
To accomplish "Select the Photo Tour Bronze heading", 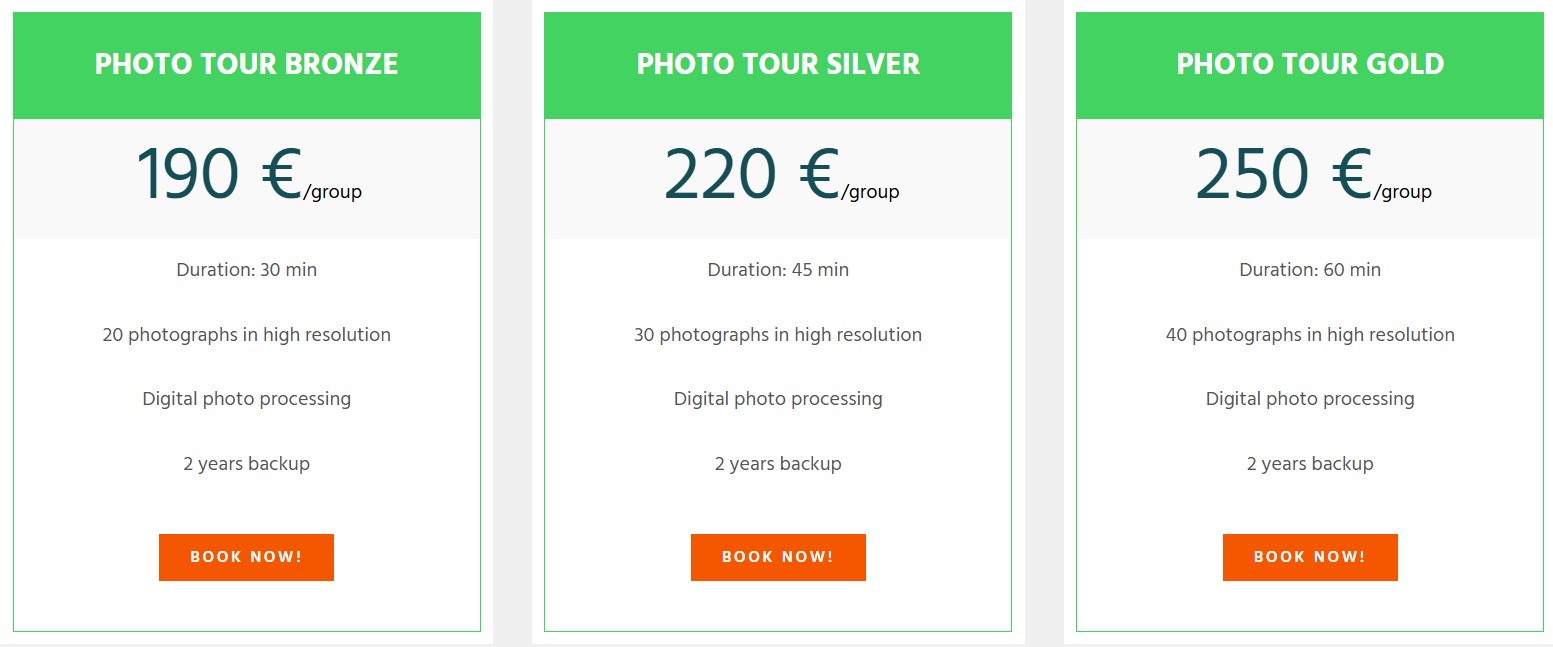I will point(246,65).
